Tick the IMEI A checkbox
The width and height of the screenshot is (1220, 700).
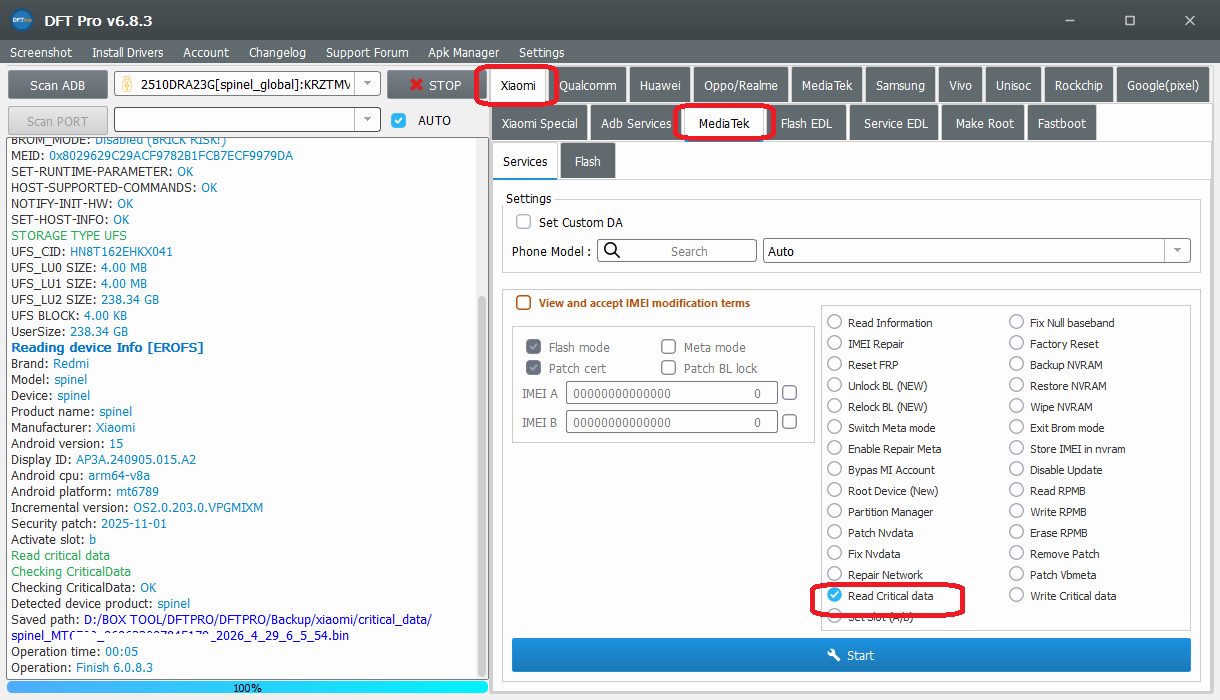789,393
